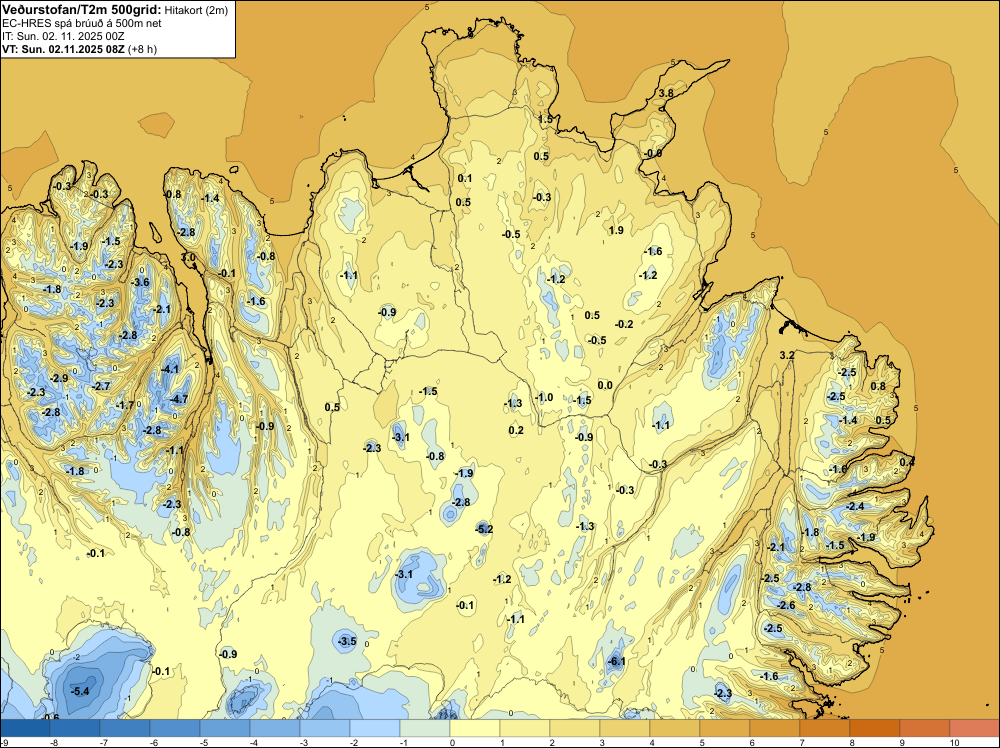The height and width of the screenshot is (748, 1000).
Task: Click the -2.4 temperature label
Action: click(855, 506)
